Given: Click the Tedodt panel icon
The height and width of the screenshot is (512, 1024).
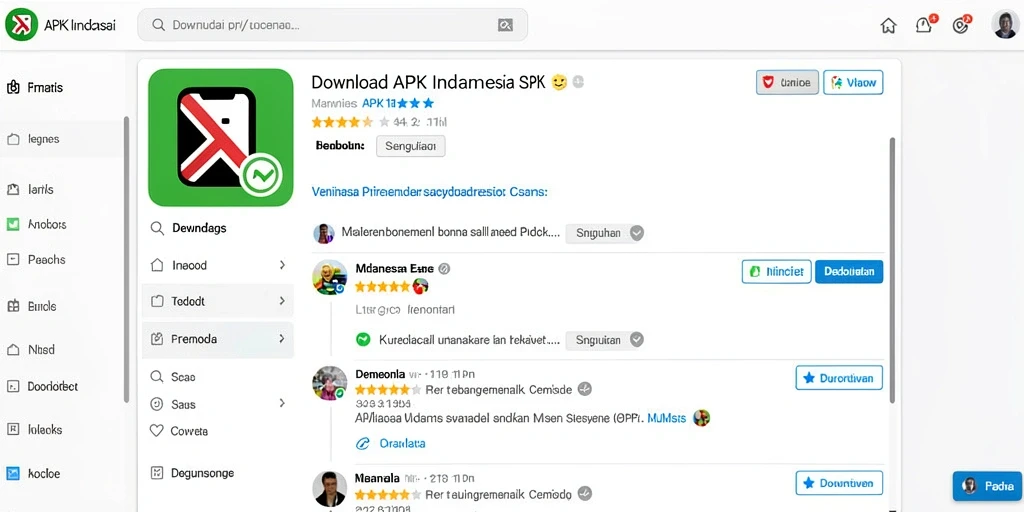Looking at the screenshot, I should pos(157,301).
